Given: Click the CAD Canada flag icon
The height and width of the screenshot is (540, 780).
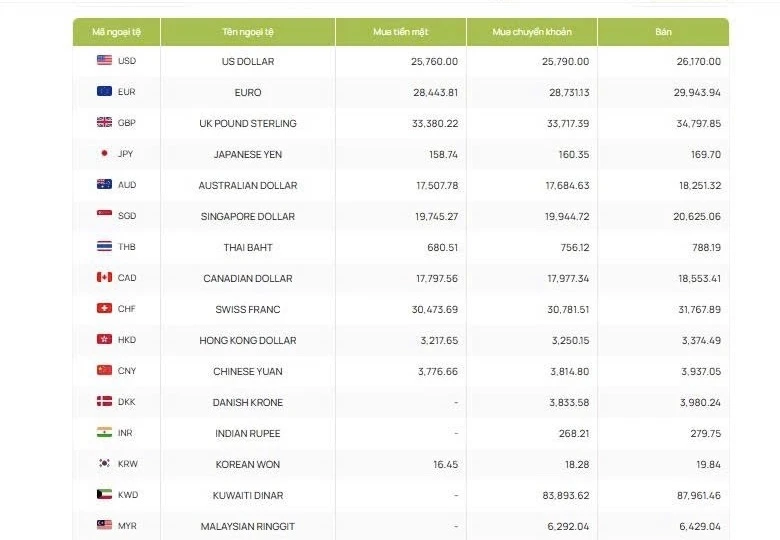Looking at the screenshot, I should [x=104, y=277].
